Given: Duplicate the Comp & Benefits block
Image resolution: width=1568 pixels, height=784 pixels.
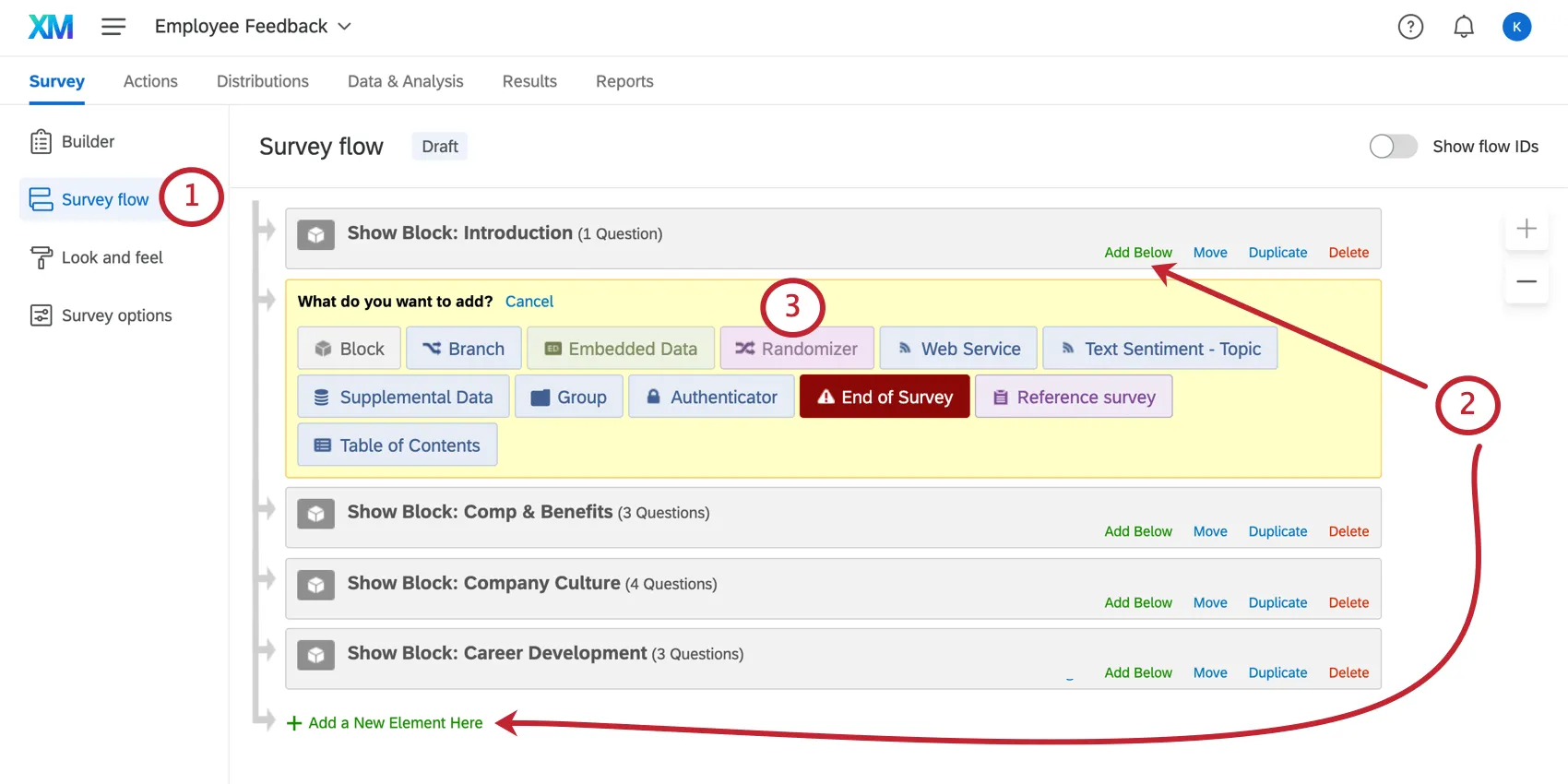Looking at the screenshot, I should (1277, 531).
